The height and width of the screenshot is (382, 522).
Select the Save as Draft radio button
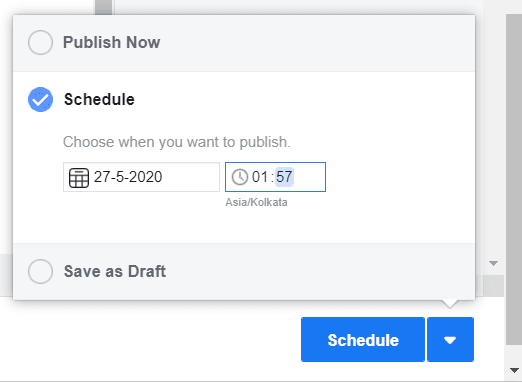pyautogui.click(x=40, y=271)
